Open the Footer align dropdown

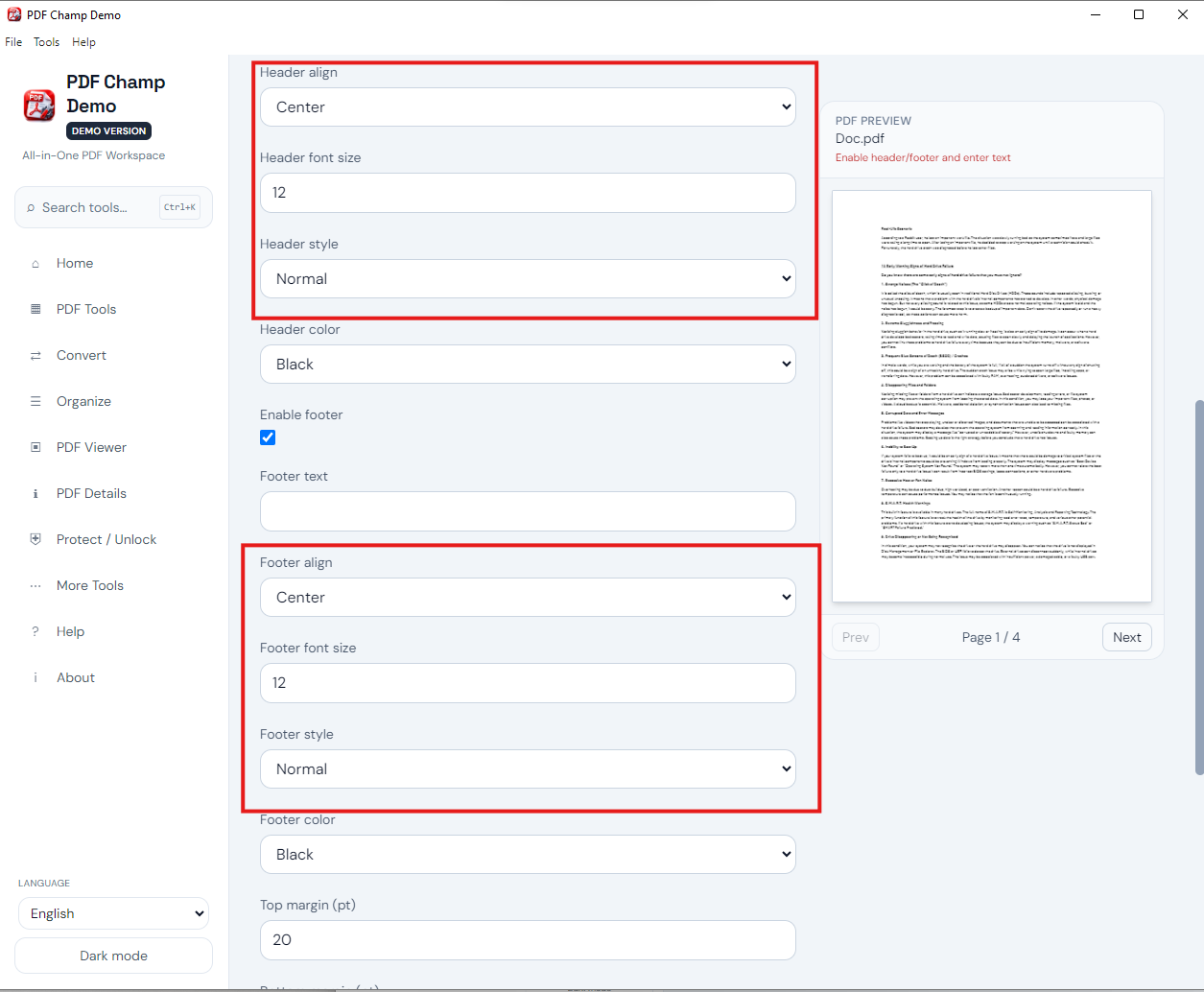pos(528,598)
